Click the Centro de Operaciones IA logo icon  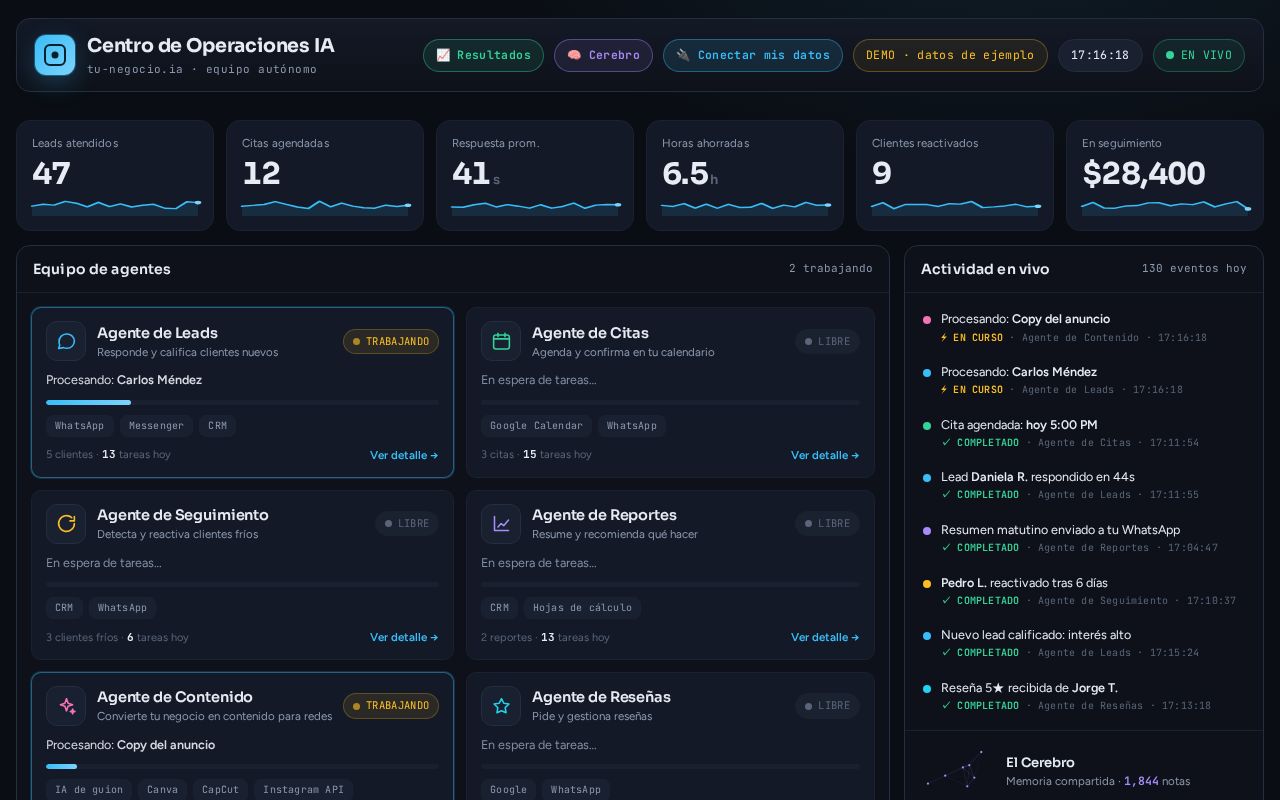[x=55, y=55]
